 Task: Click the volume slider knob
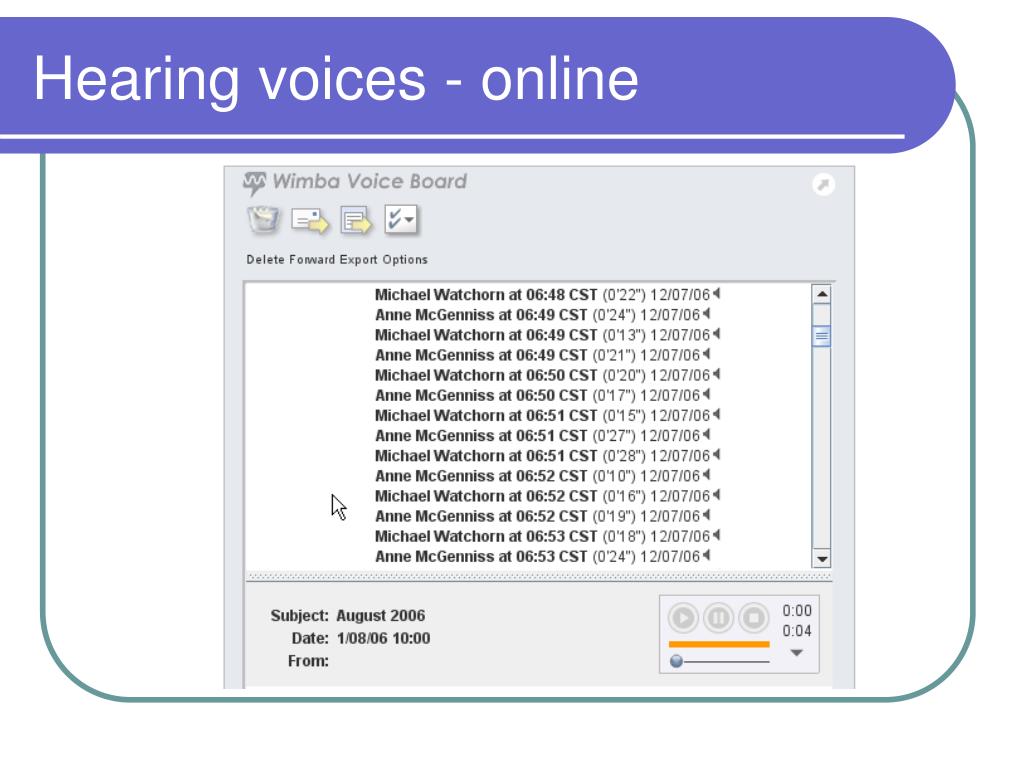677,661
